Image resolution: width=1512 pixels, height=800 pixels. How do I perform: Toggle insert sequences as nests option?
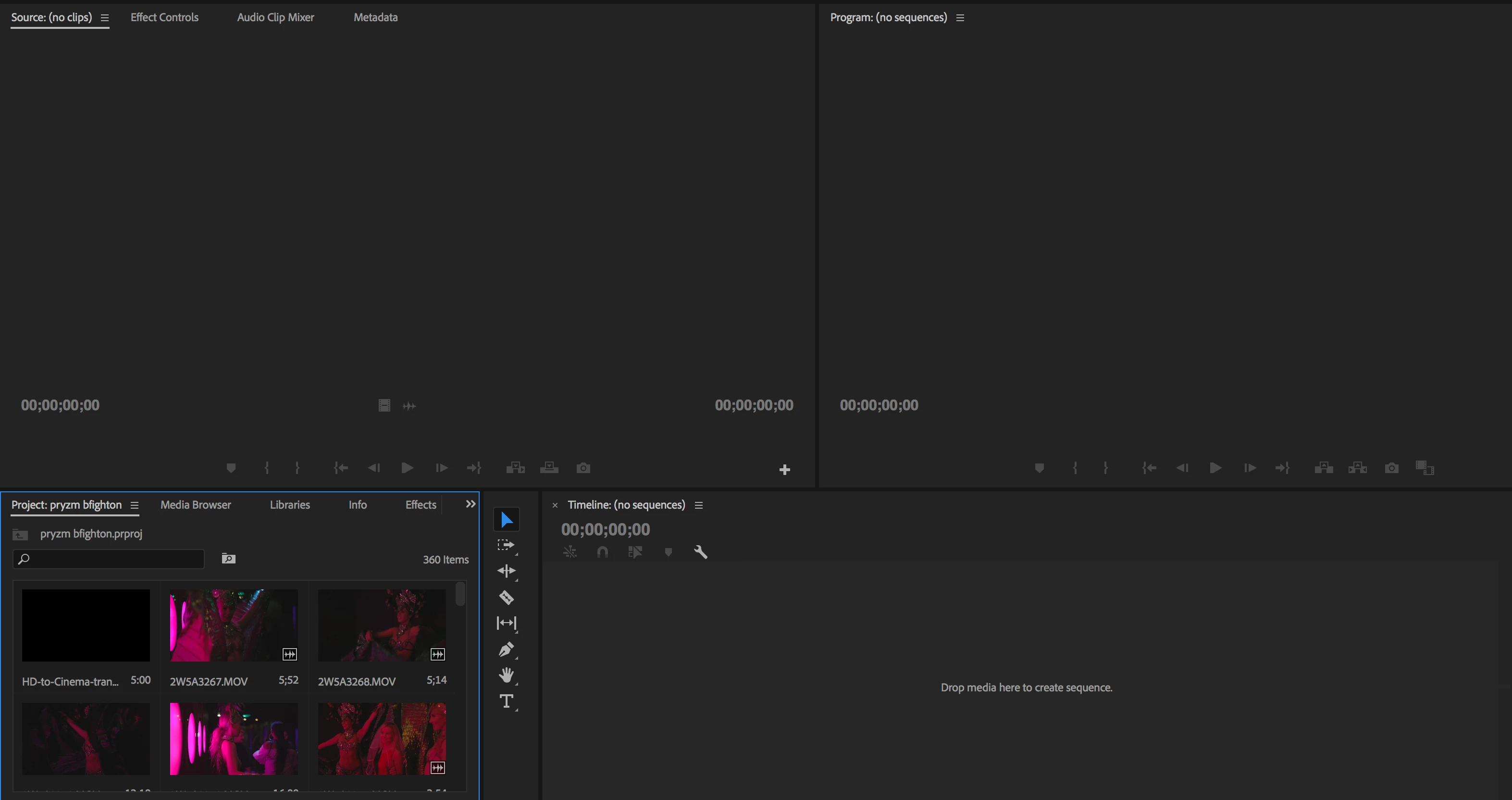pyautogui.click(x=570, y=552)
